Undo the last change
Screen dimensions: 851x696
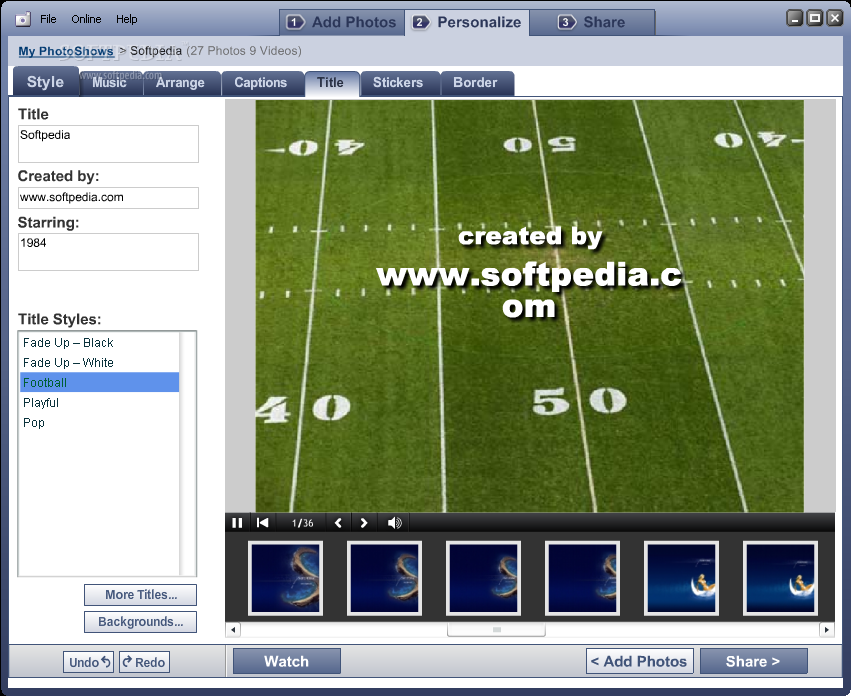(89, 662)
